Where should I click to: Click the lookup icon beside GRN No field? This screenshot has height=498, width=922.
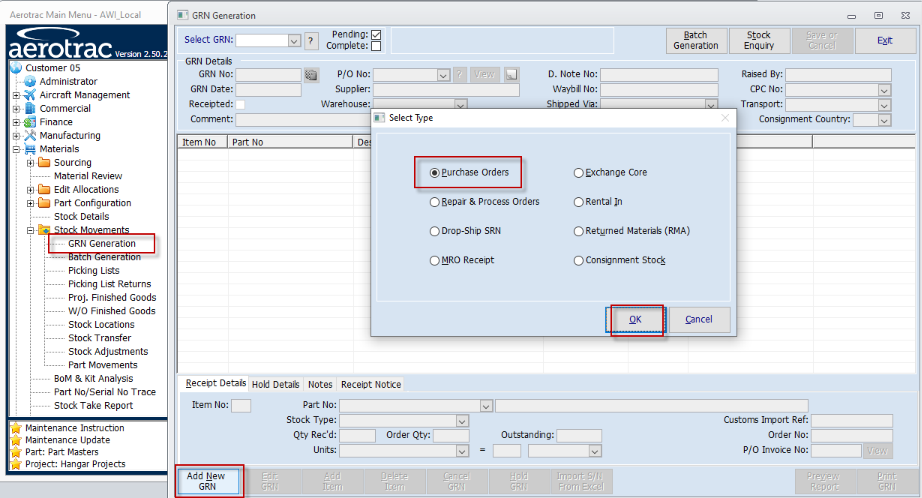(x=311, y=75)
